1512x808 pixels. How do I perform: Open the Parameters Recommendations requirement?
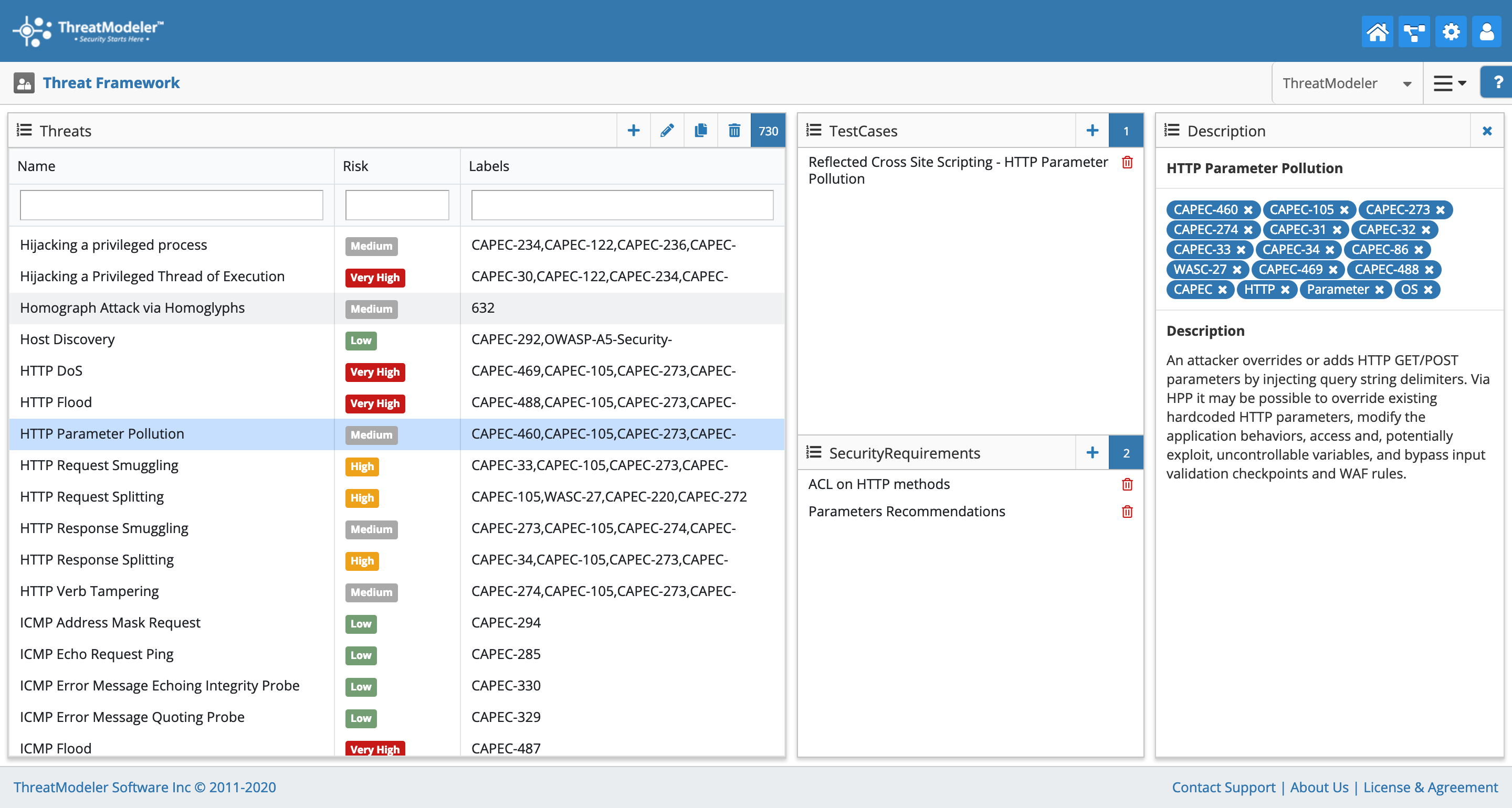point(906,512)
